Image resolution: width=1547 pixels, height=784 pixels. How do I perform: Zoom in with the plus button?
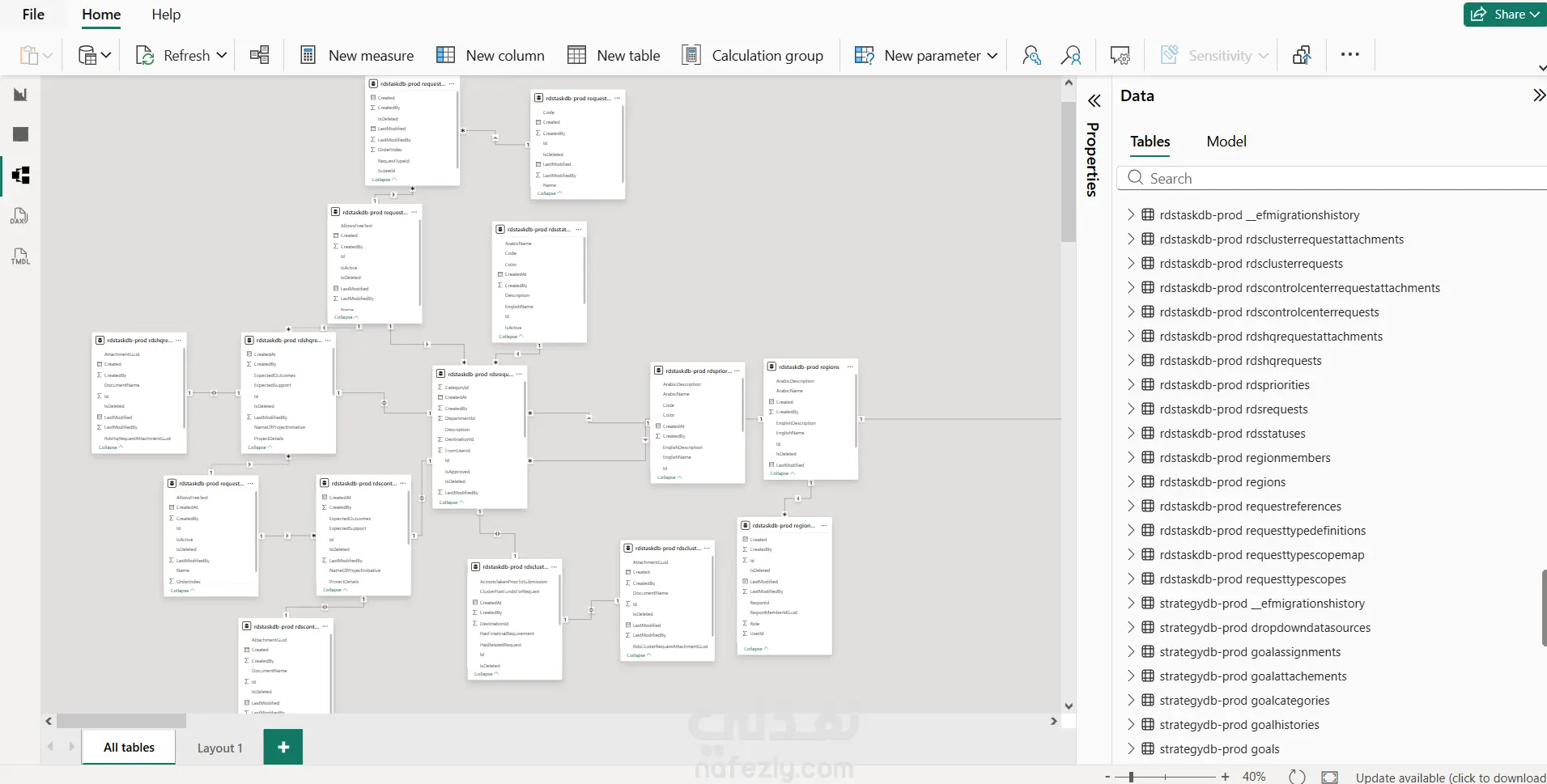1226,777
